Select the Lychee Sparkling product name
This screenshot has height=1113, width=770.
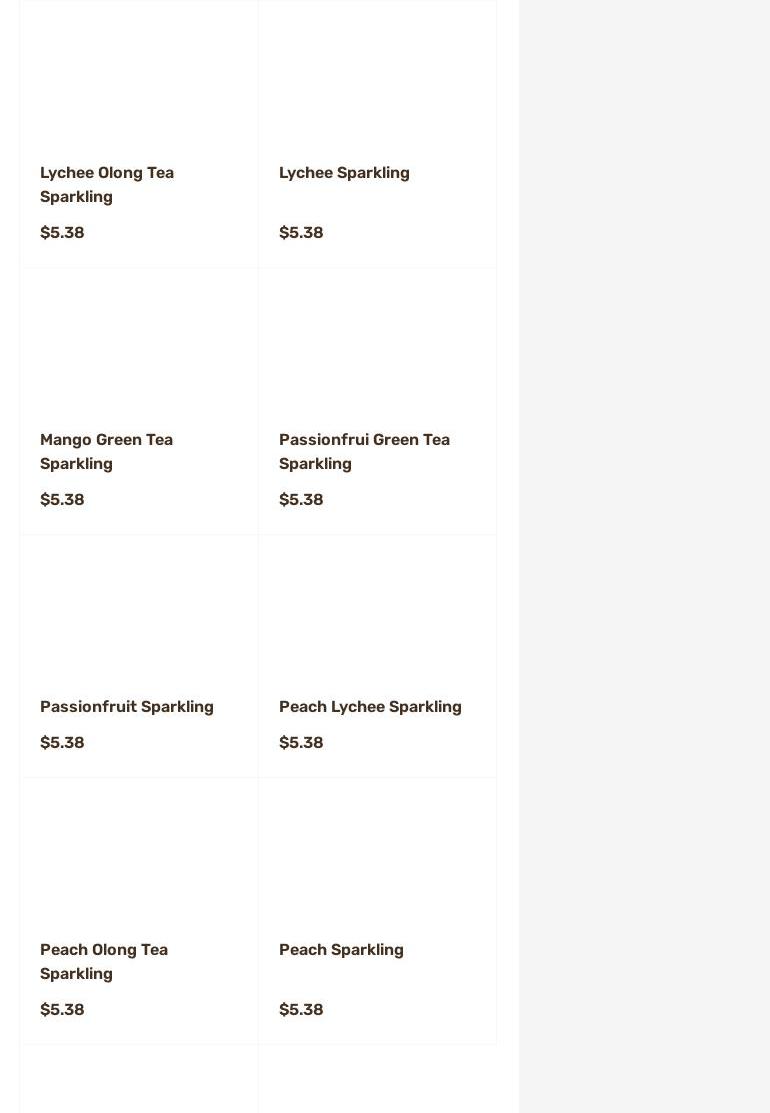344,173
